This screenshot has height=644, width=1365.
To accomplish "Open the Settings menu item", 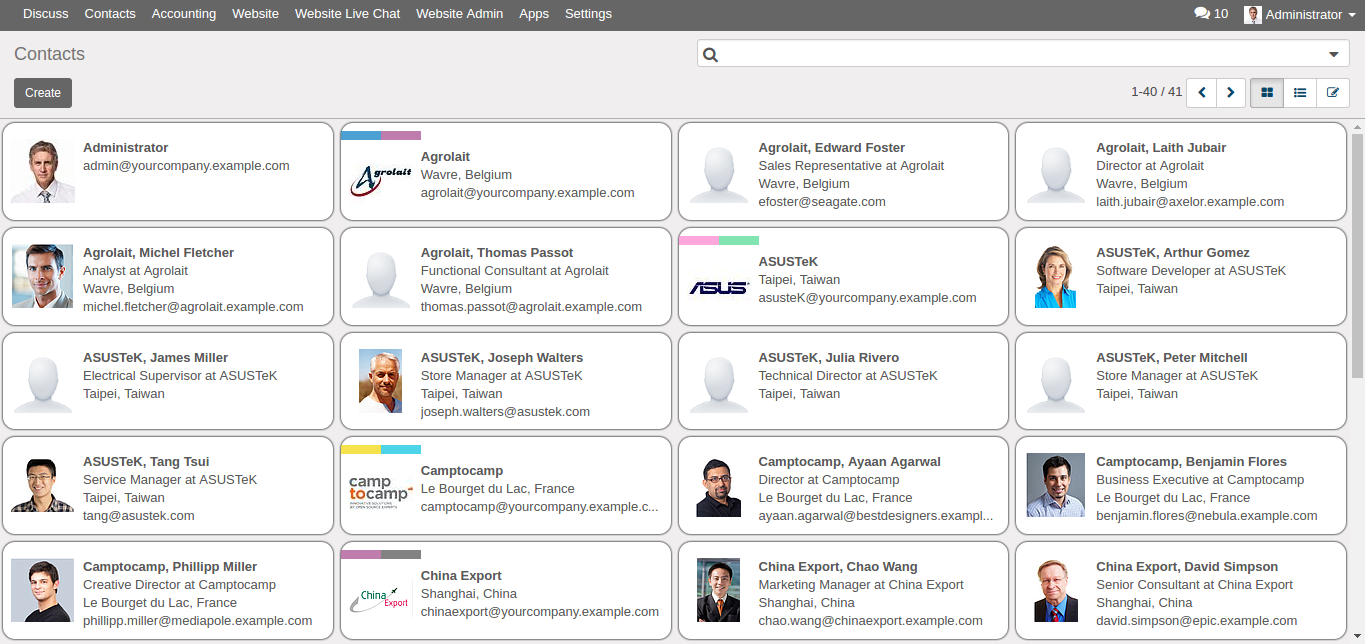I will coord(588,14).
